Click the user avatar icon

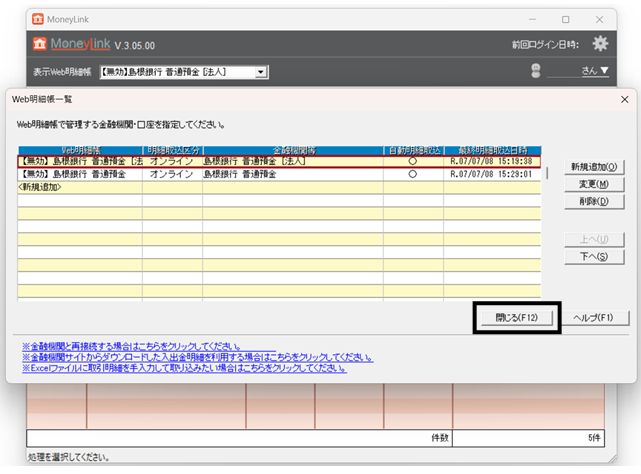pos(536,71)
